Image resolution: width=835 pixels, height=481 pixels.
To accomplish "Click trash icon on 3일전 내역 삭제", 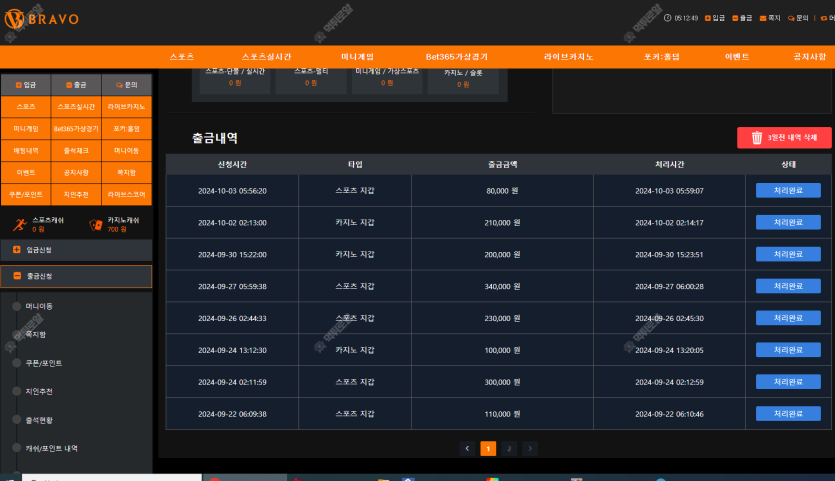I will (x=757, y=138).
